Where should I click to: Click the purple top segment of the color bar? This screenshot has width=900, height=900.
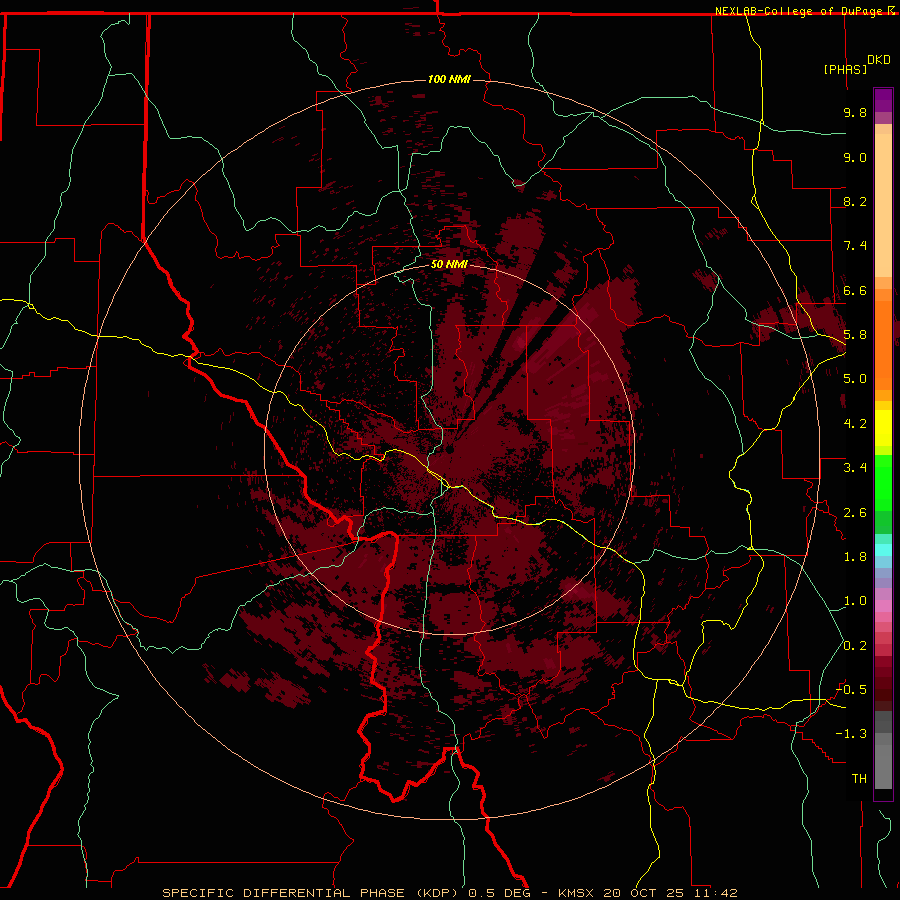point(883,100)
